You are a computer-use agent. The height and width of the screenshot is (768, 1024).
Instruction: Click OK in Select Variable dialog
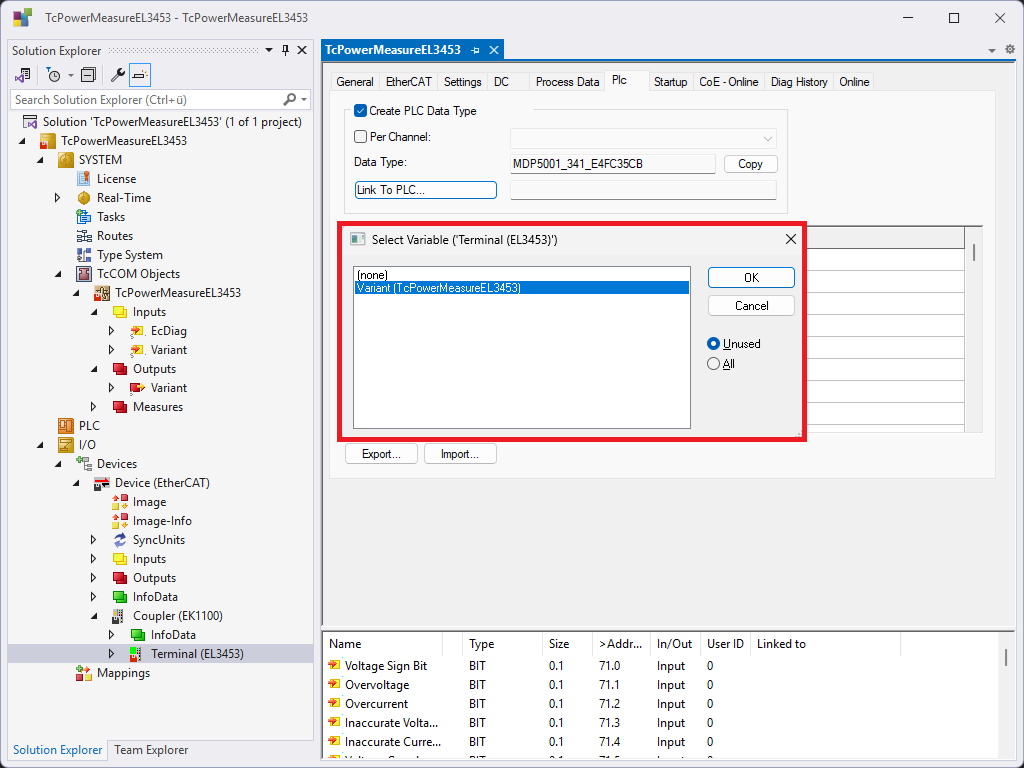point(751,278)
